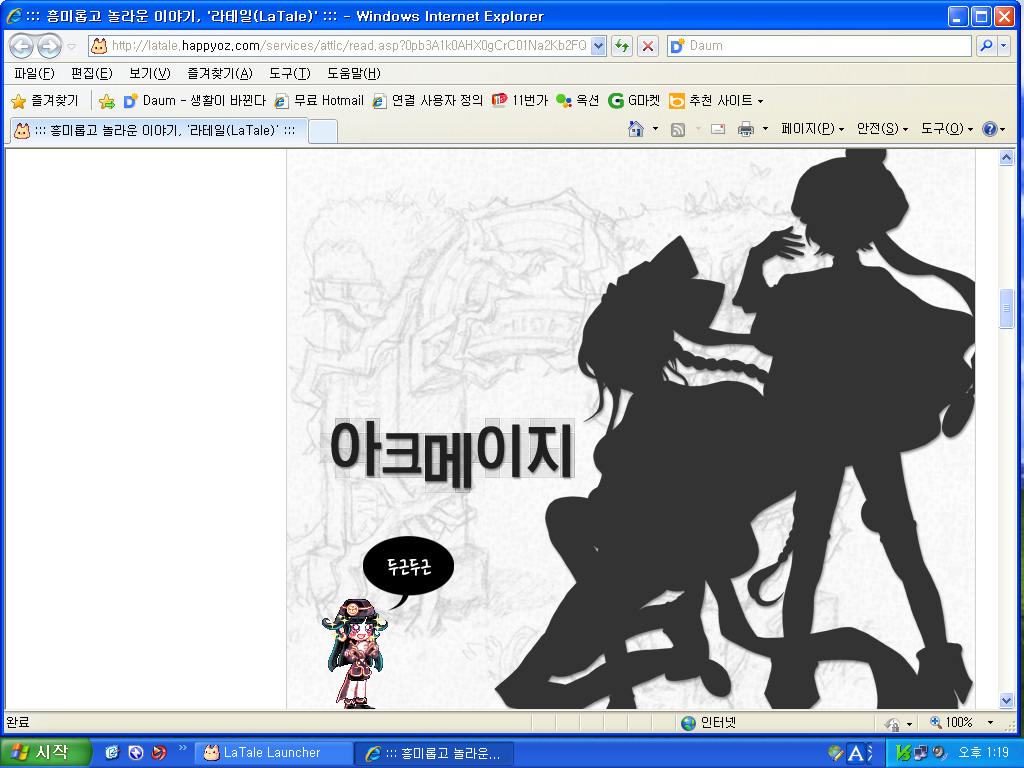Select the 라테일(LaTale) browser tab
This screenshot has width=1024, height=768.
coord(159,131)
